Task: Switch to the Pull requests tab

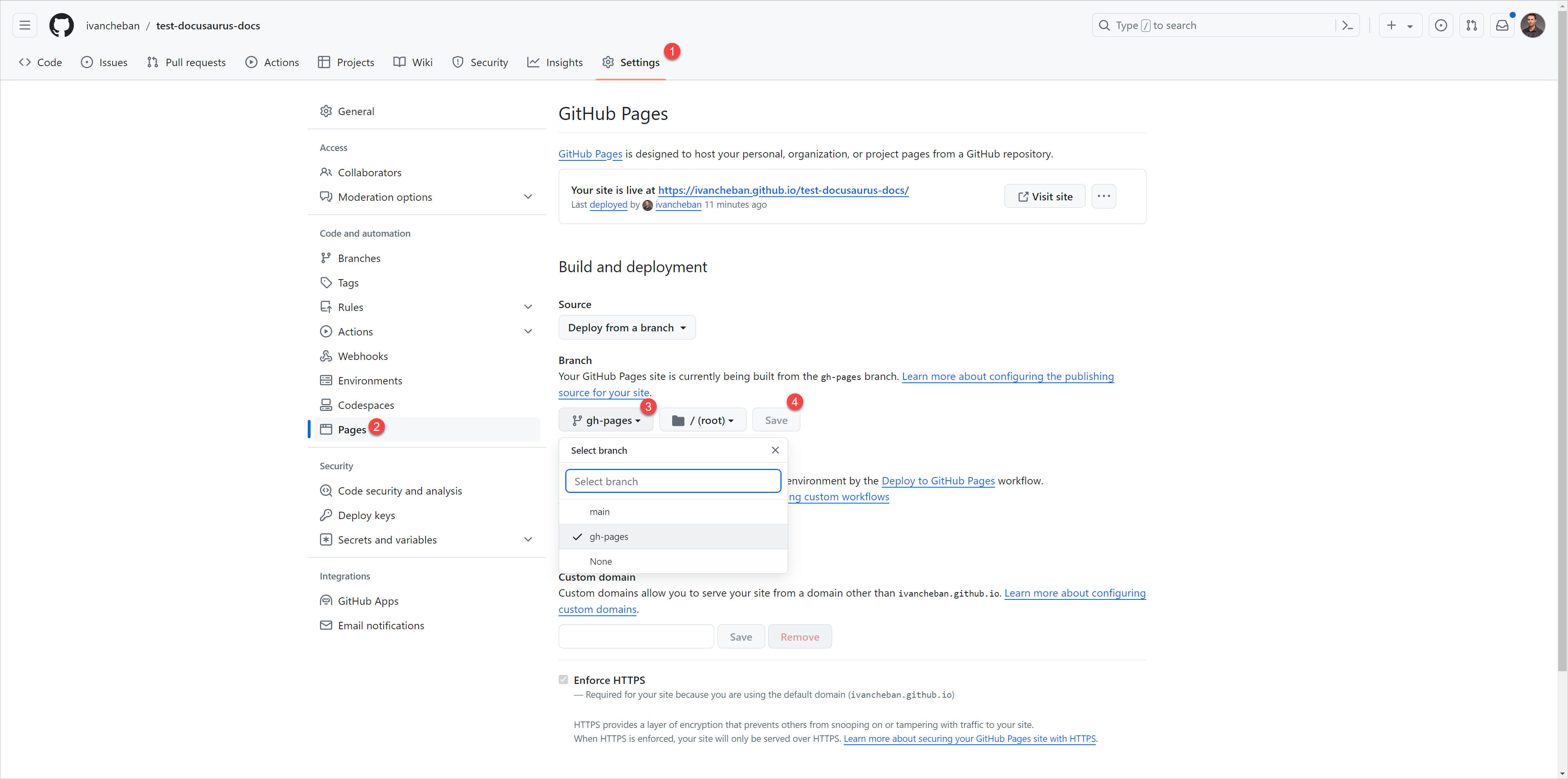Action: 186,62
